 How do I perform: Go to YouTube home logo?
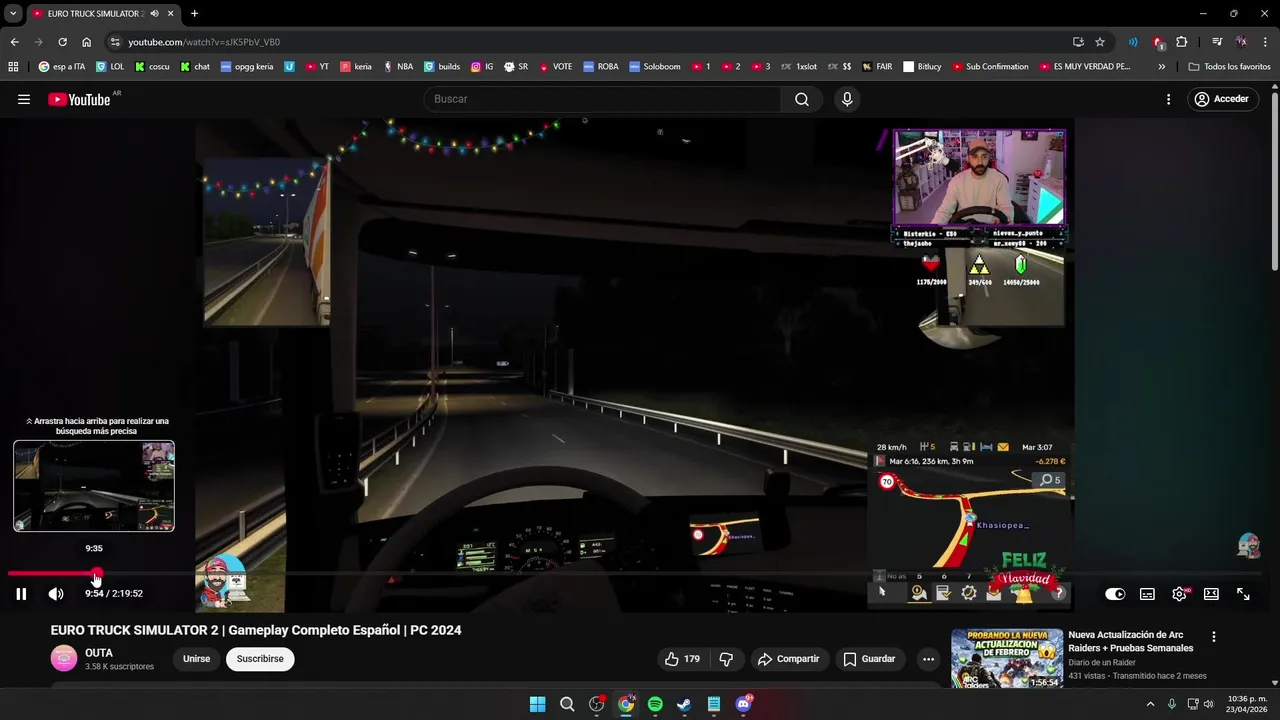pos(79,99)
